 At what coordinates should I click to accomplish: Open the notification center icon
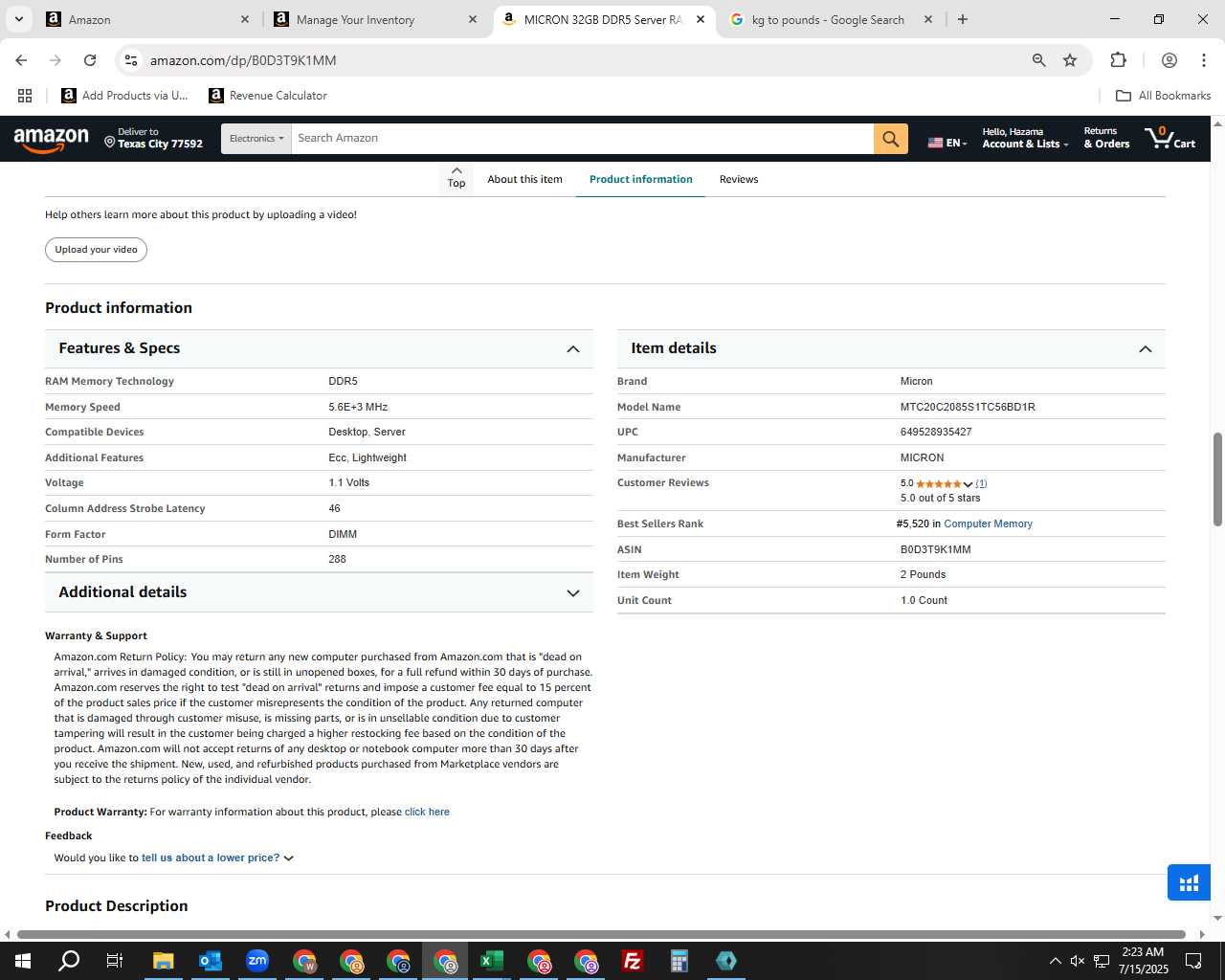pos(1193,961)
